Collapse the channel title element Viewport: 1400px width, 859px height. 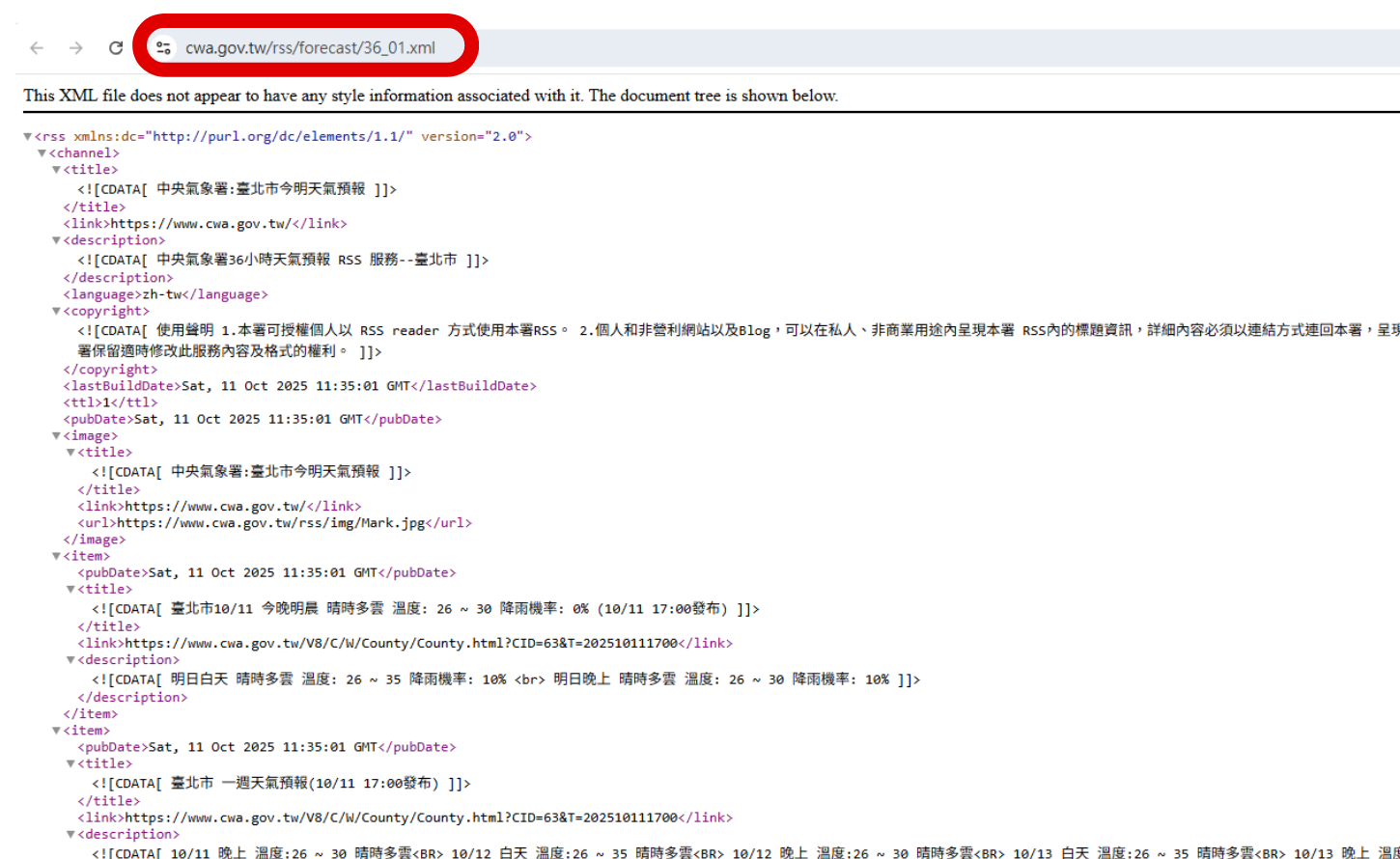click(x=55, y=169)
